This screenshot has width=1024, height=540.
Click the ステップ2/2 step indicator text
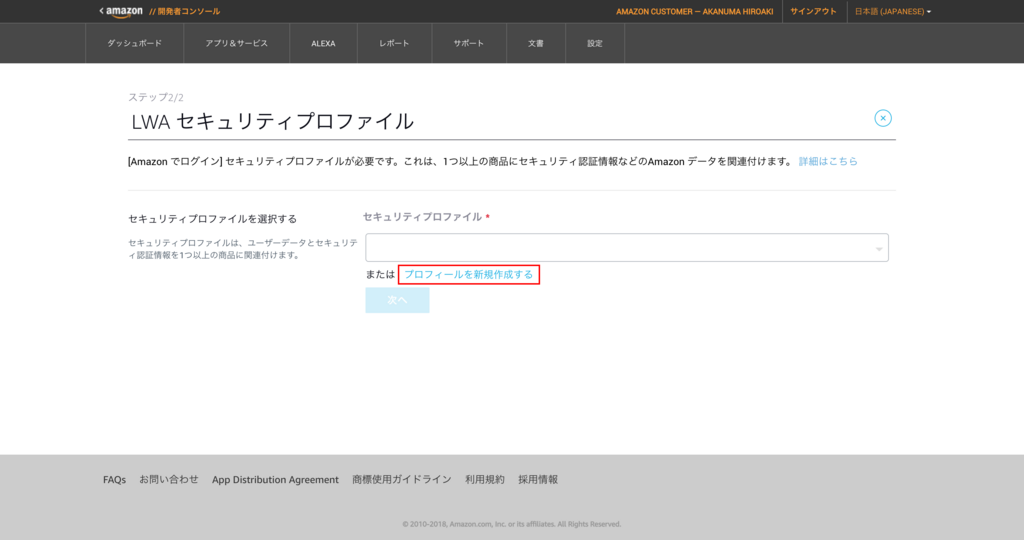click(155, 97)
